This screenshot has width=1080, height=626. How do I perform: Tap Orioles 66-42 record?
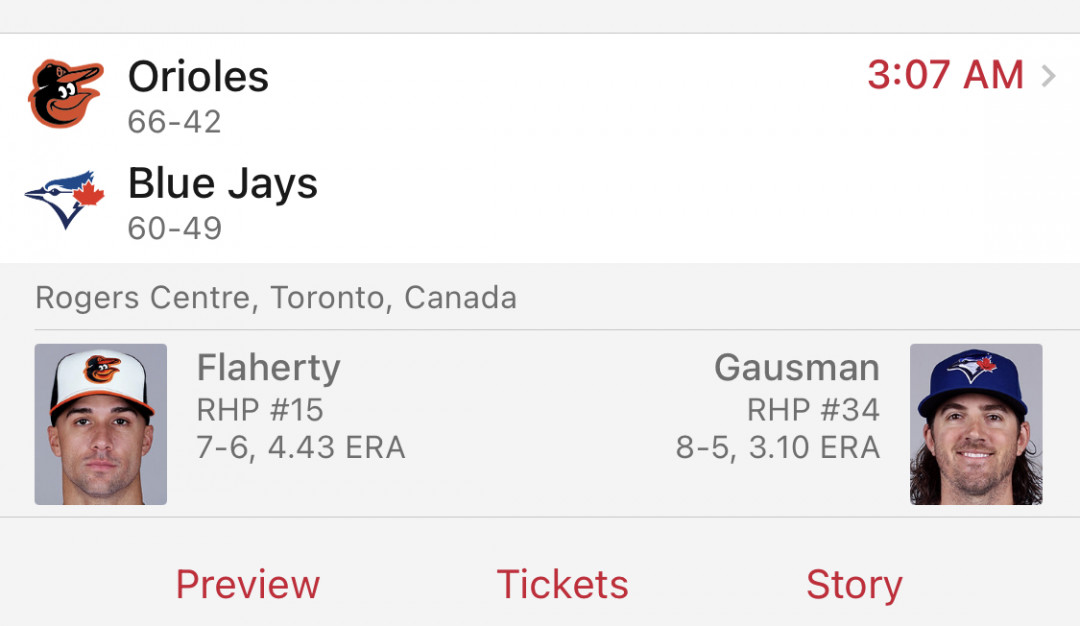(x=174, y=122)
